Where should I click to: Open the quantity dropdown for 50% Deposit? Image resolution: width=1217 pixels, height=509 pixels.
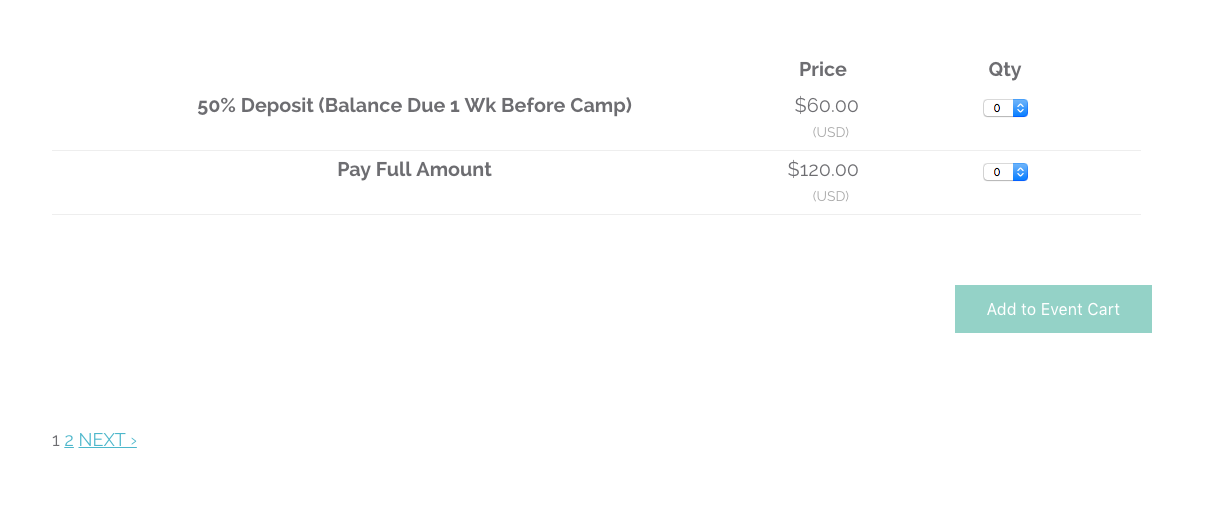(x=1005, y=108)
